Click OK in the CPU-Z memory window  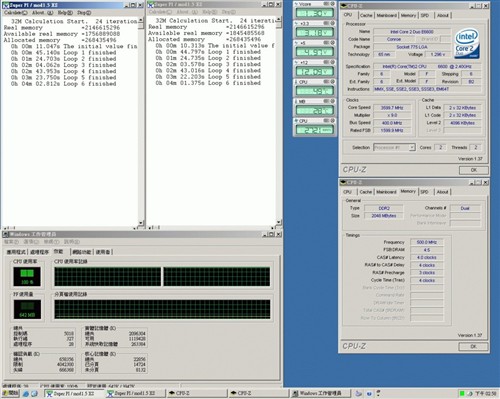[473, 347]
